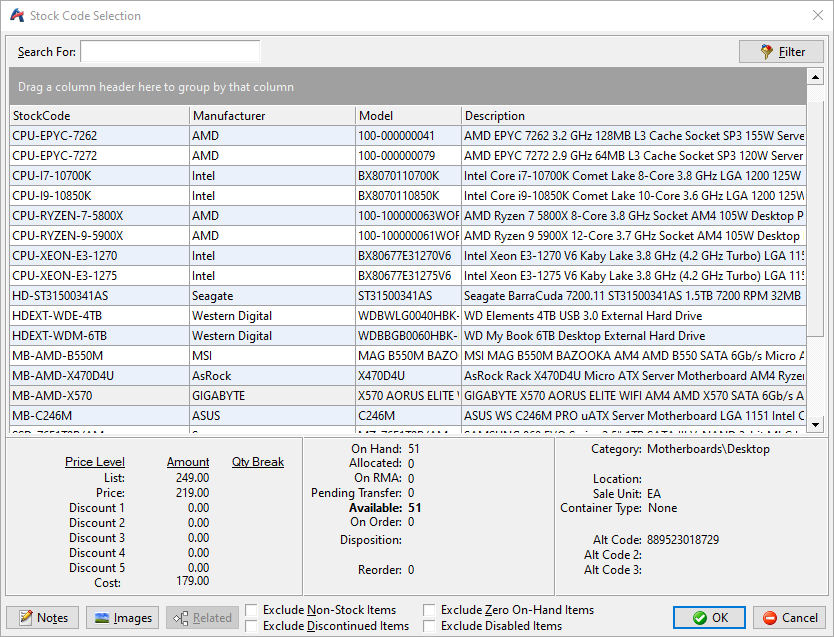Open the Images viewer button

pyautogui.click(x=122, y=618)
